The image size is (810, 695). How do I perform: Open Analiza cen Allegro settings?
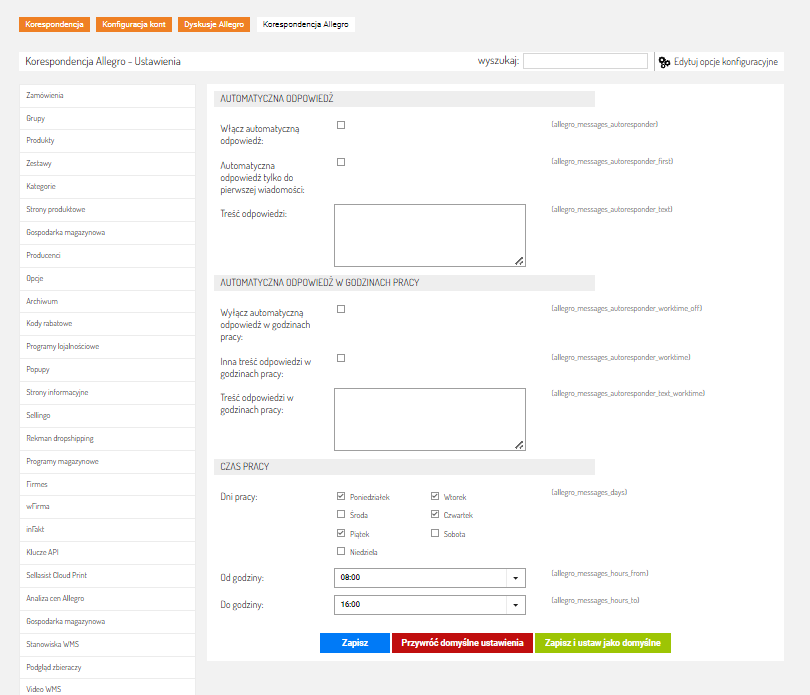point(107,598)
